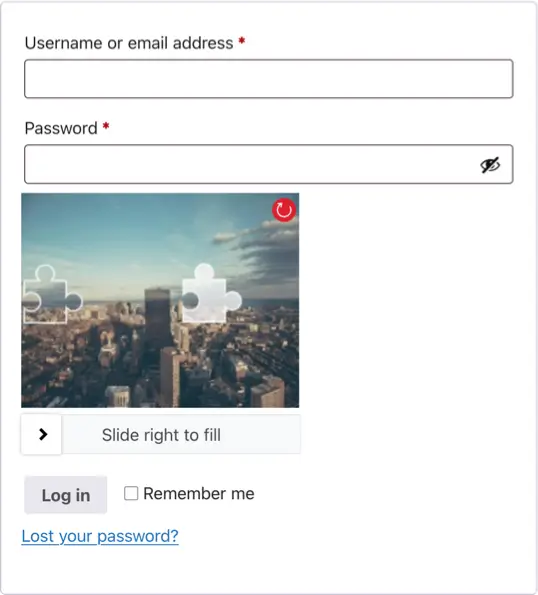Click the Log in button
Viewport: 538px width, 595px height.
[x=66, y=495]
